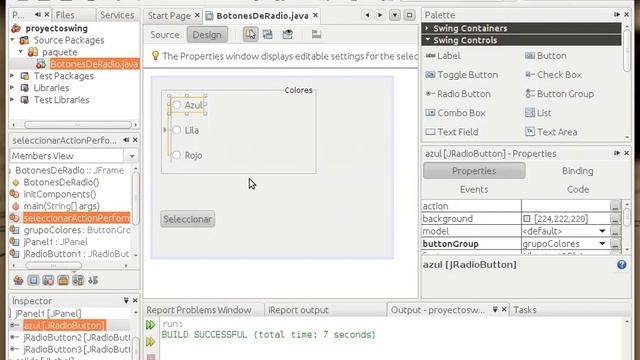Click the lightbulb hint icon

pos(155,56)
